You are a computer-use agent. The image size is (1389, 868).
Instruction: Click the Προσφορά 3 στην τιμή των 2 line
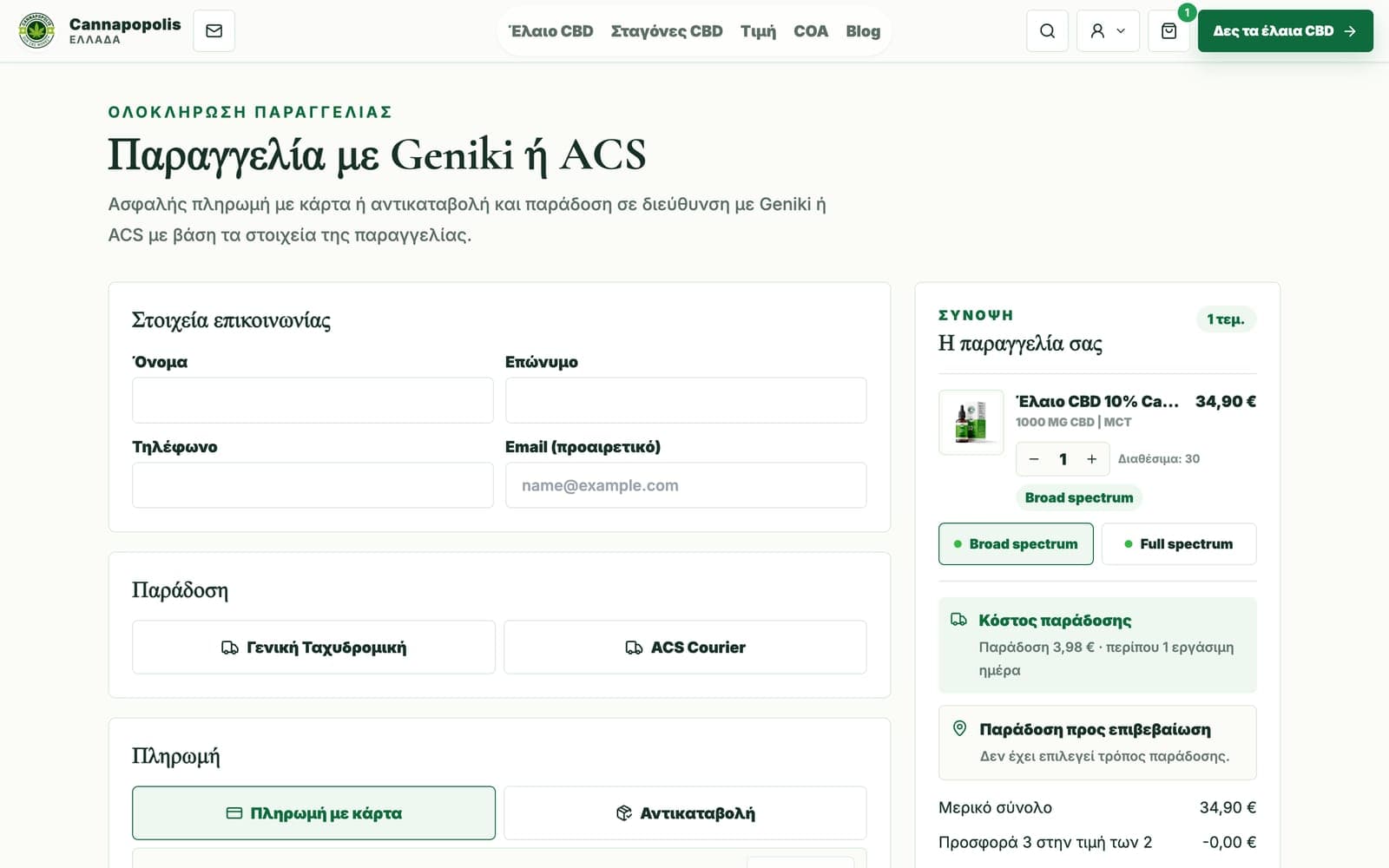(x=1045, y=843)
